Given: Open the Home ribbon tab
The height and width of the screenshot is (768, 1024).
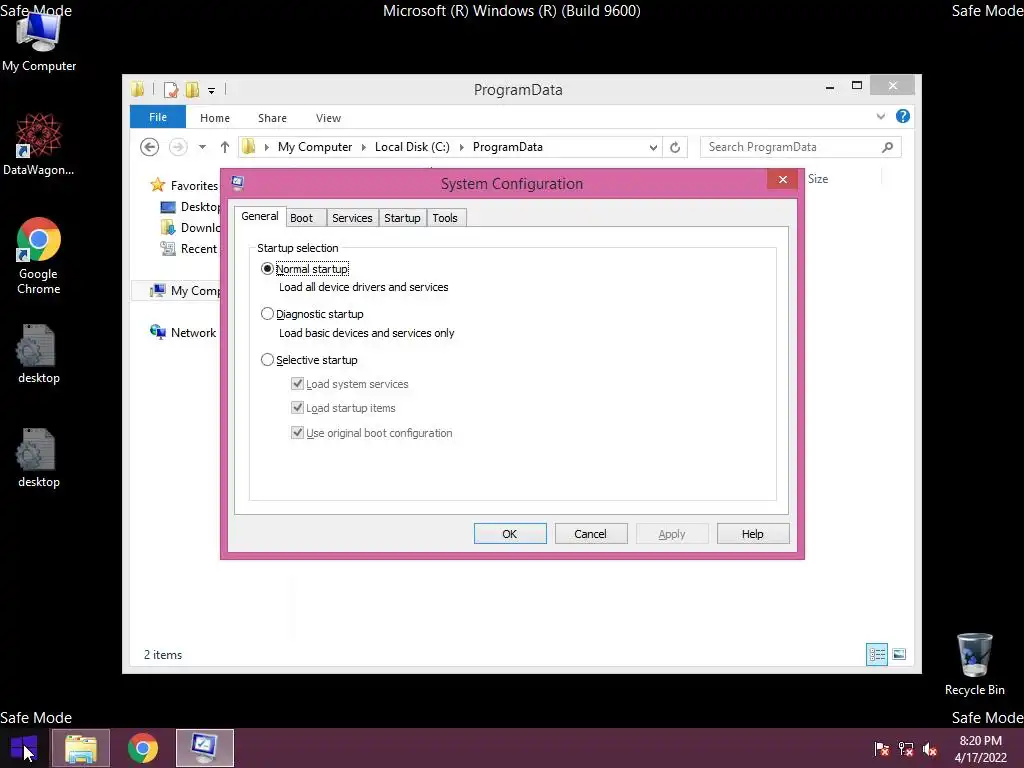Looking at the screenshot, I should tap(215, 118).
